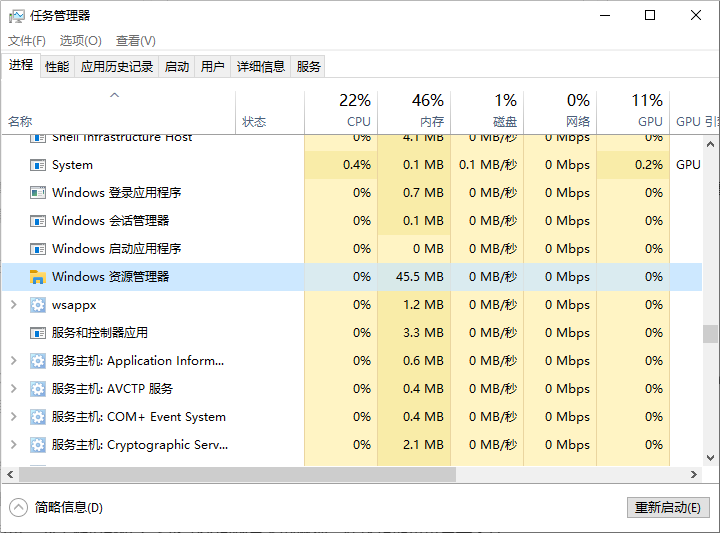Switch to the 服务 tab
Screen dimensions: 720x533
pyautogui.click(x=308, y=67)
